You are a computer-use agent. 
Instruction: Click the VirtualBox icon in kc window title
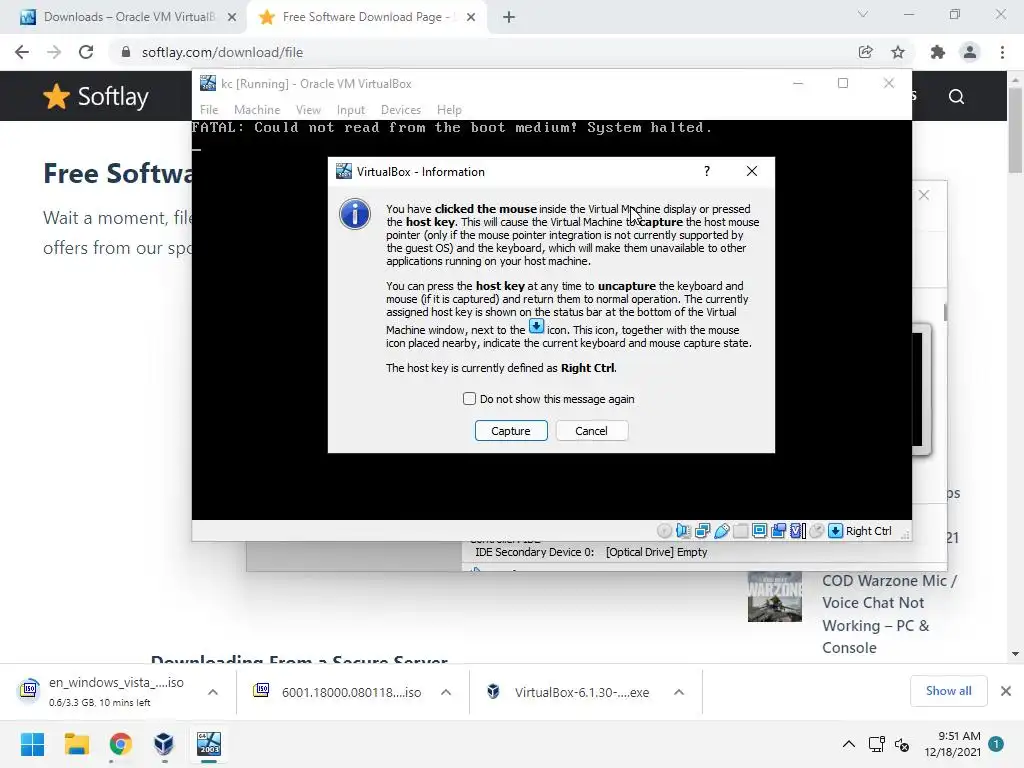pyautogui.click(x=208, y=84)
